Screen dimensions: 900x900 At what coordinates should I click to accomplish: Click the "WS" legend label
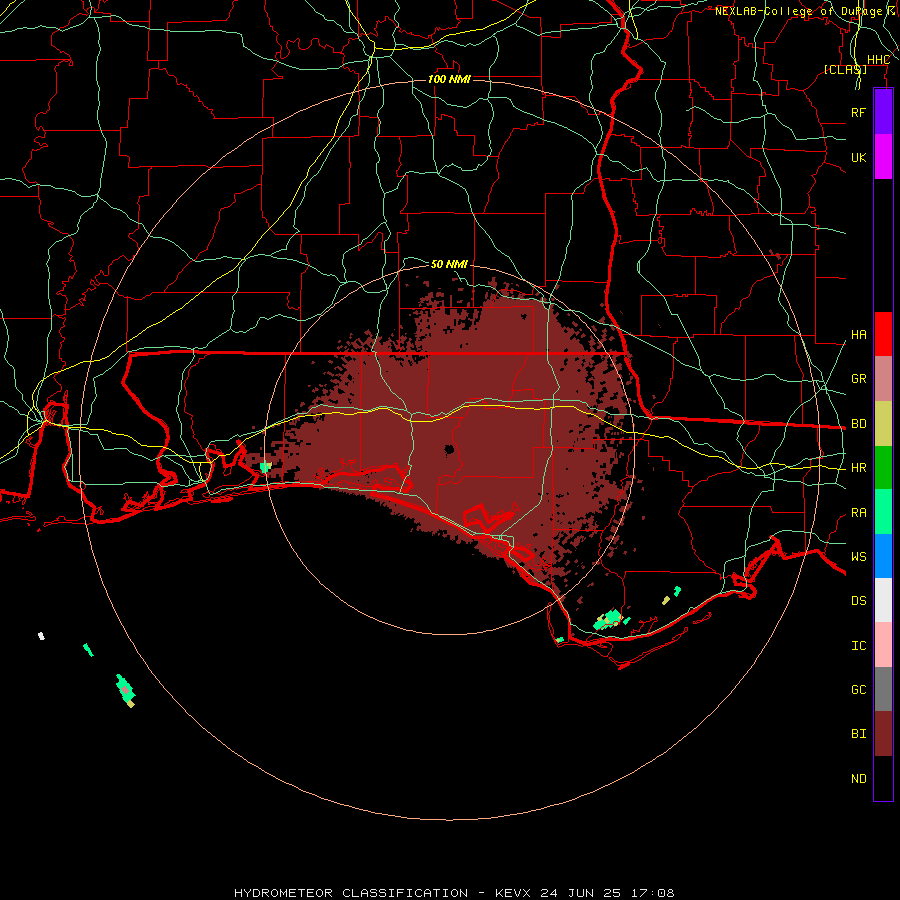click(858, 557)
